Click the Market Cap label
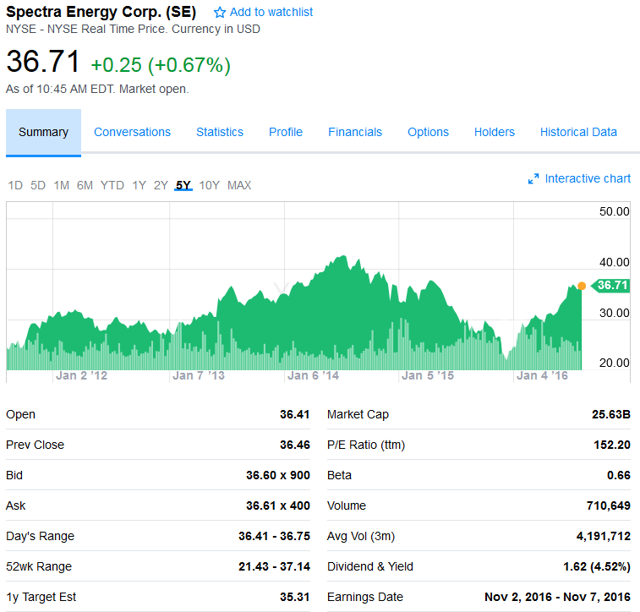Screen dimensions: 640x612 [x=358, y=414]
